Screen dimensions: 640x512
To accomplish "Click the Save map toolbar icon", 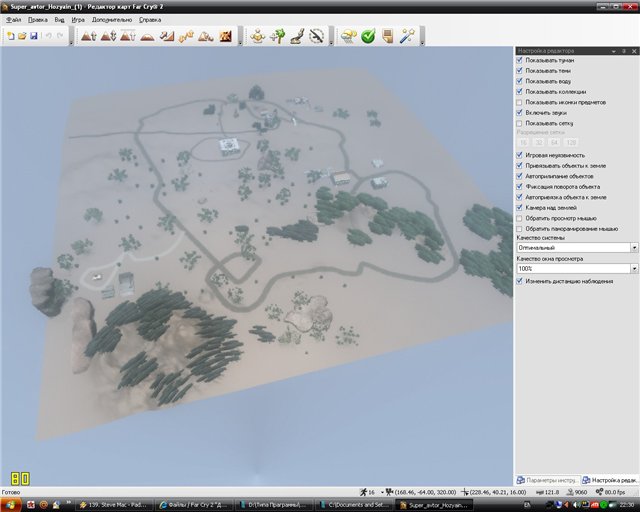I will 33,36.
